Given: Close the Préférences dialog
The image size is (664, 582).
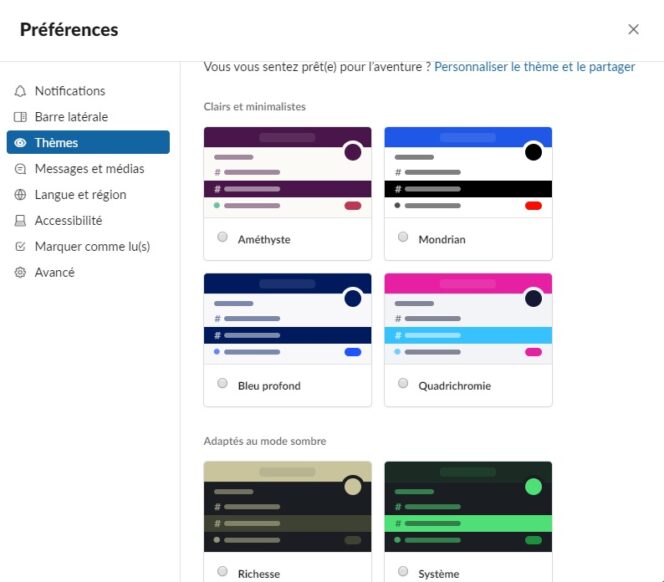Looking at the screenshot, I should [x=634, y=29].
